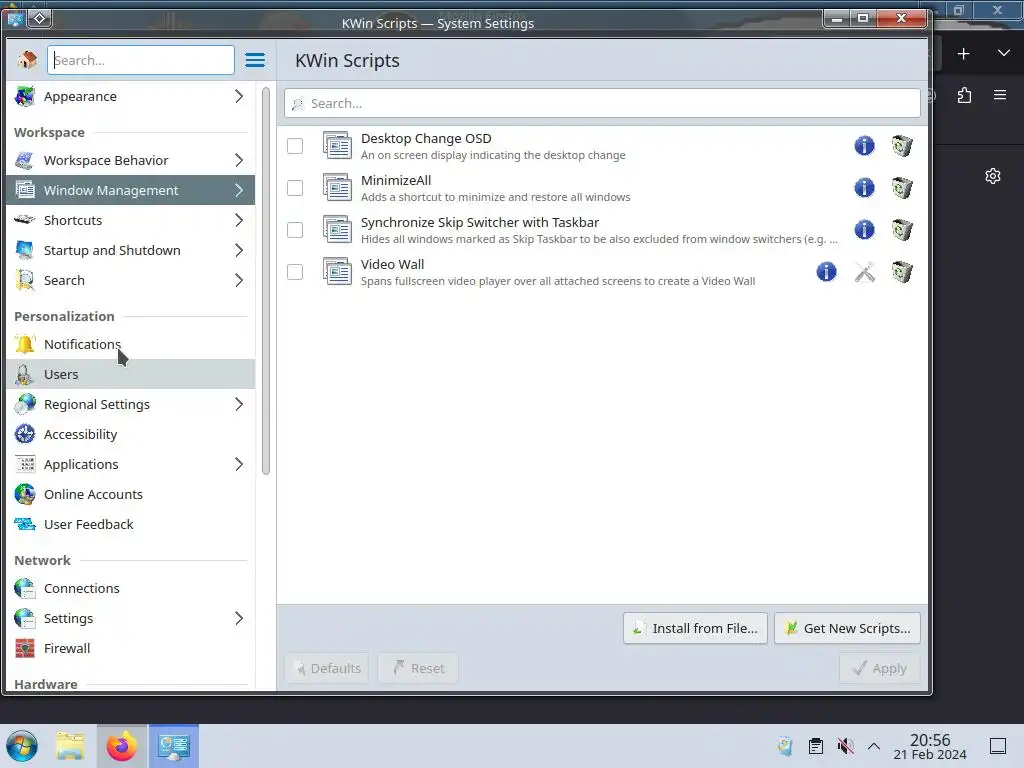Expand hidden system tray icons
This screenshot has width=1024, height=768.
point(874,746)
